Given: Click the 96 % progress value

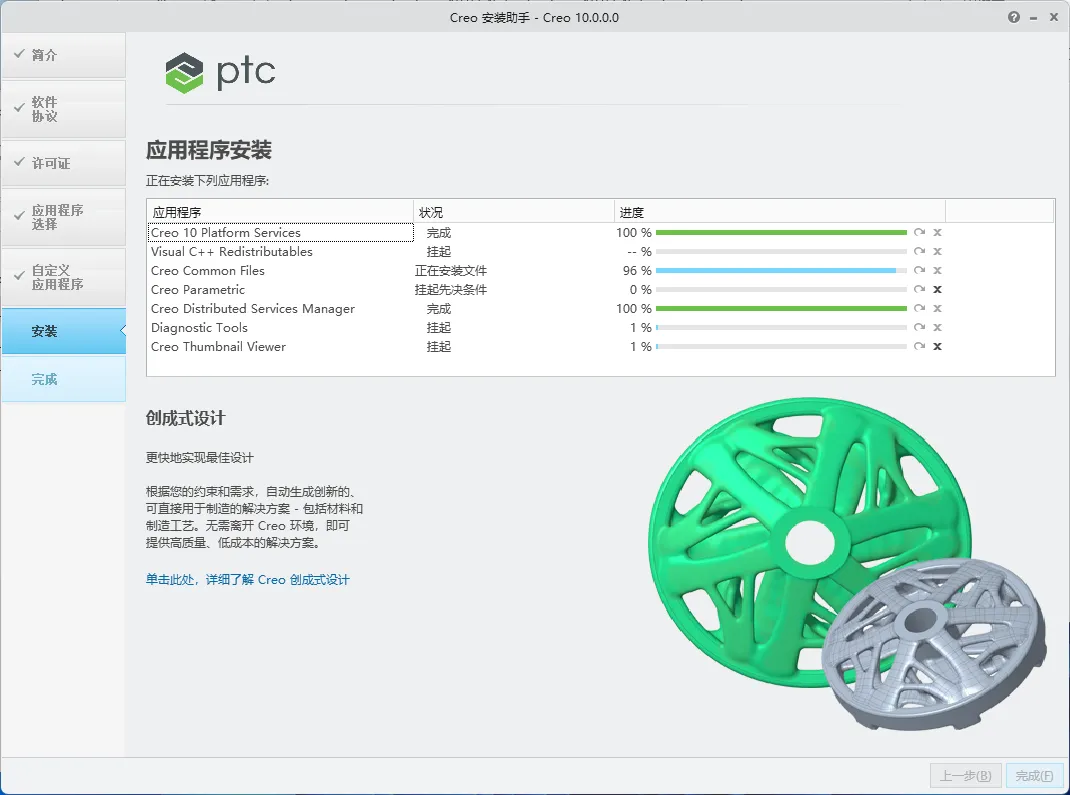Looking at the screenshot, I should 637,271.
